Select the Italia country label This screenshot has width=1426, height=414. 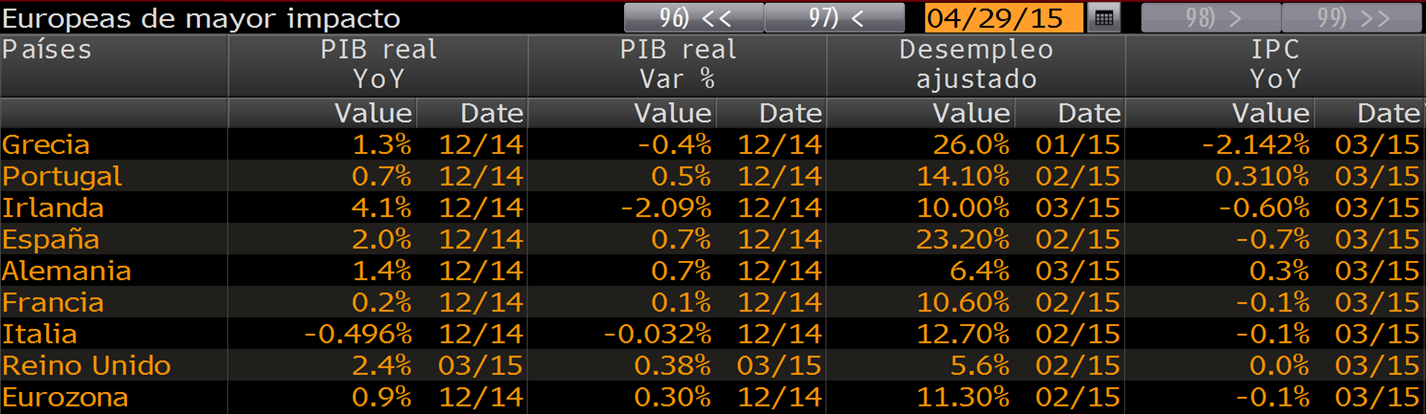coord(40,334)
